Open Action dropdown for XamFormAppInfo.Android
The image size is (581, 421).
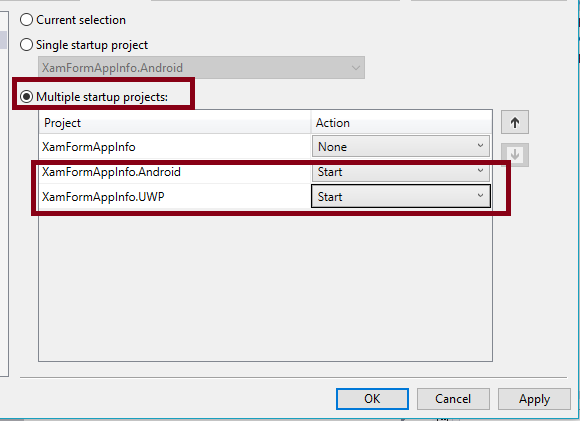click(401, 172)
